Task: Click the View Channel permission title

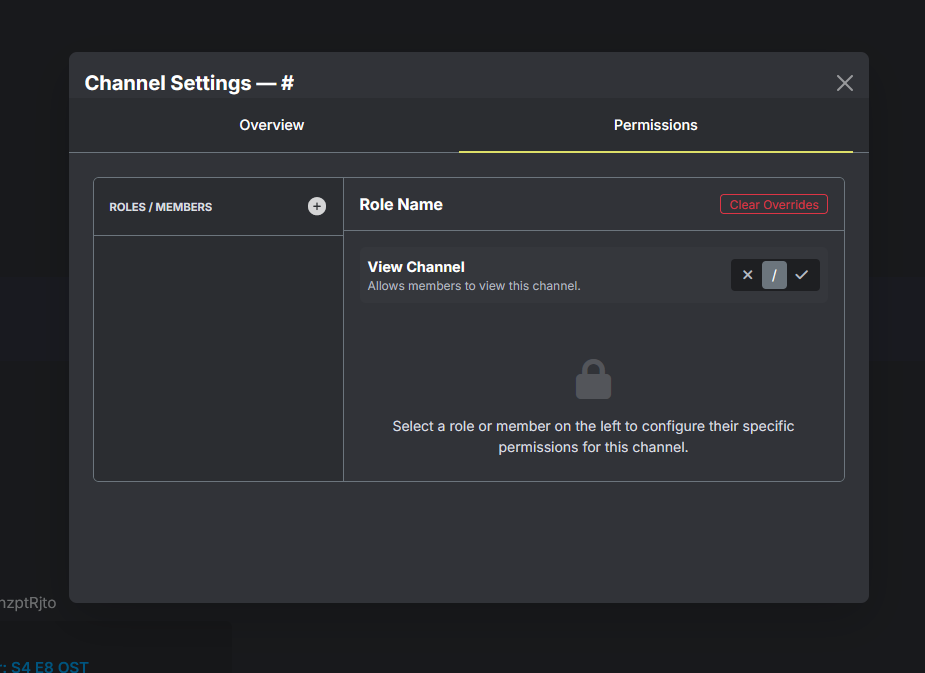Action: (x=416, y=267)
